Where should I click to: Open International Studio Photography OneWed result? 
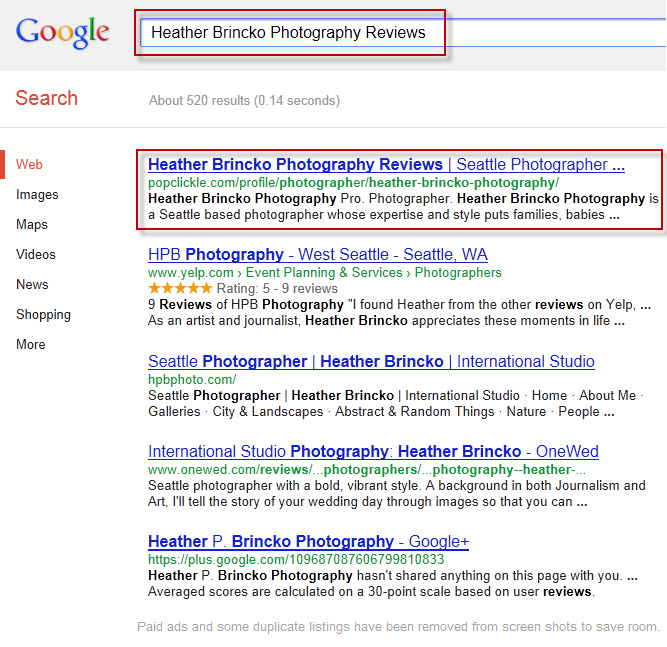[373, 451]
